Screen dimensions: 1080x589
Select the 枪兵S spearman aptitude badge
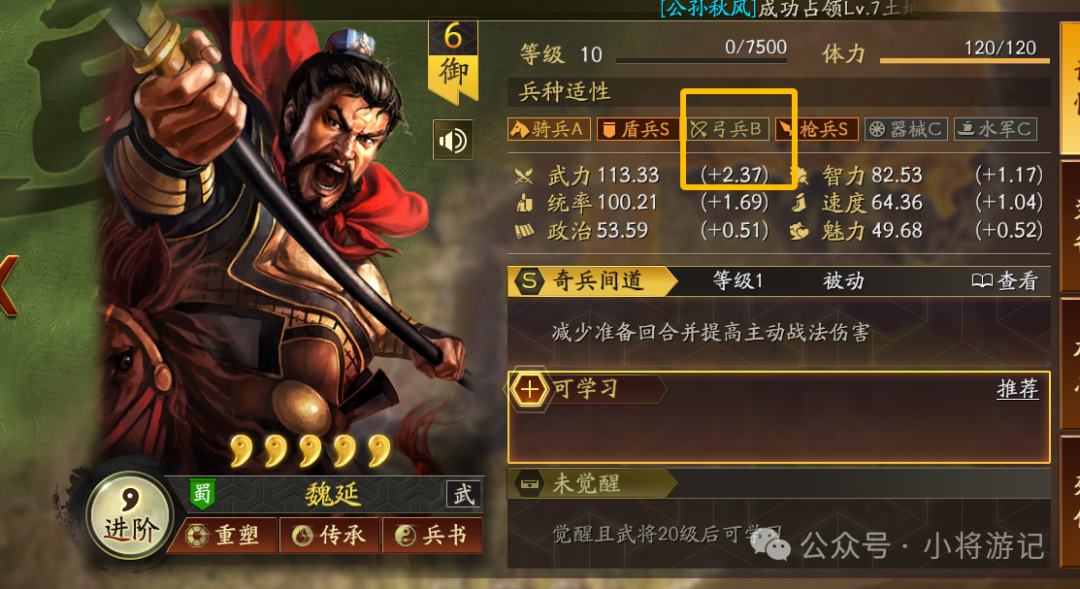[x=816, y=129]
